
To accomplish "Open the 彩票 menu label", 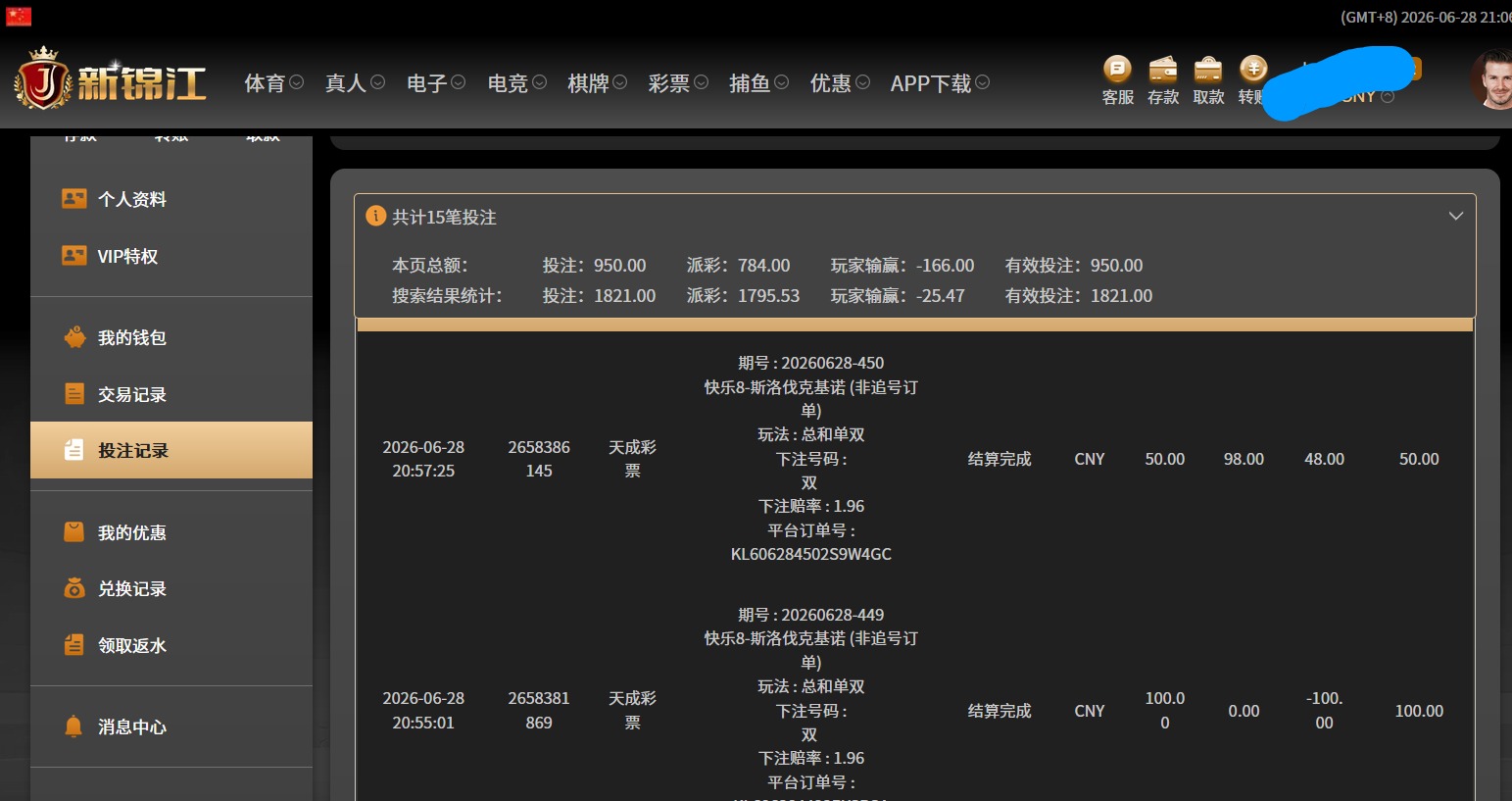I will tap(669, 83).
